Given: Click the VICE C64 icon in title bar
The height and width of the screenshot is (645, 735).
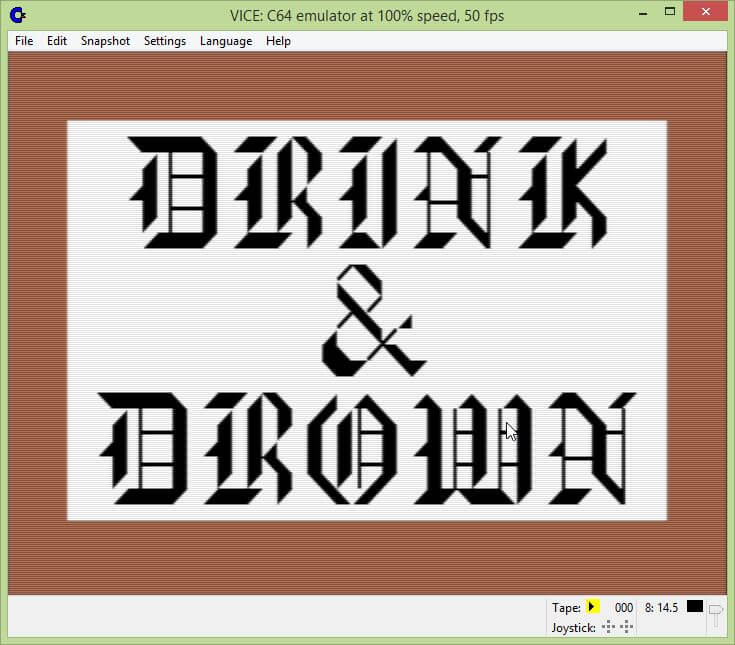Looking at the screenshot, I should pos(18,15).
